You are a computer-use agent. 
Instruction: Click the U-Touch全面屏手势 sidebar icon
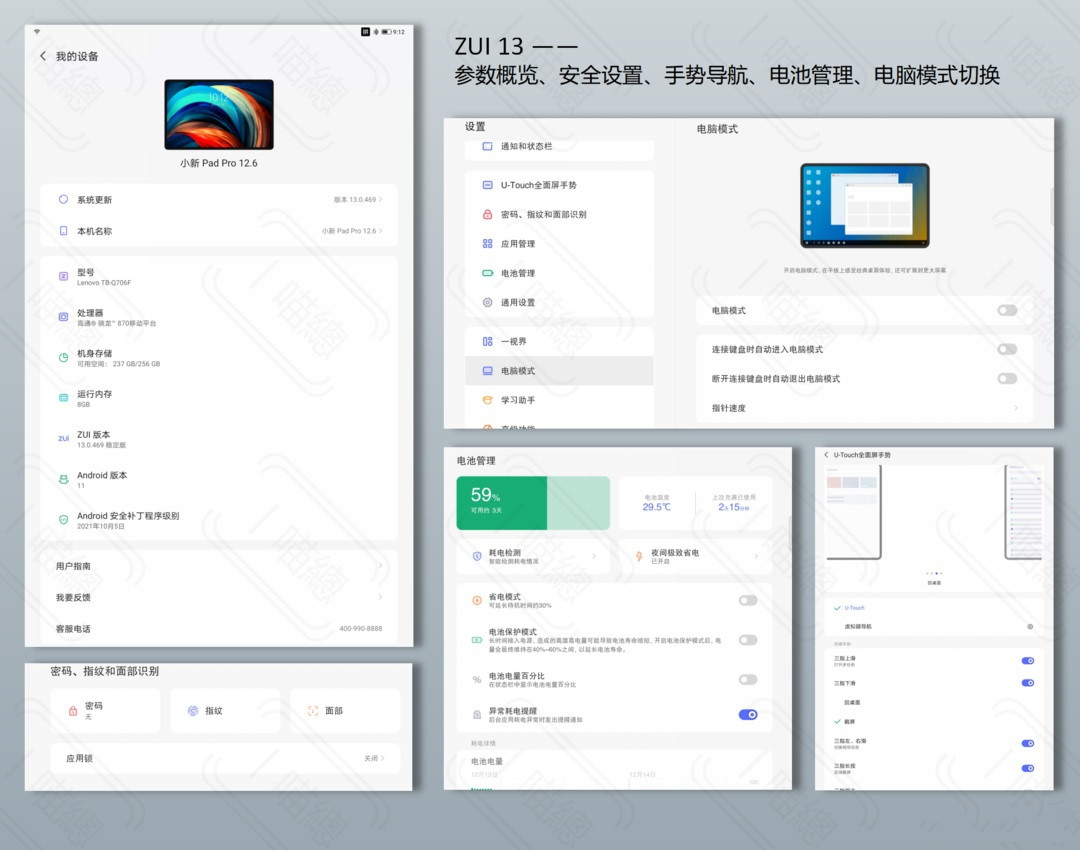coord(488,185)
